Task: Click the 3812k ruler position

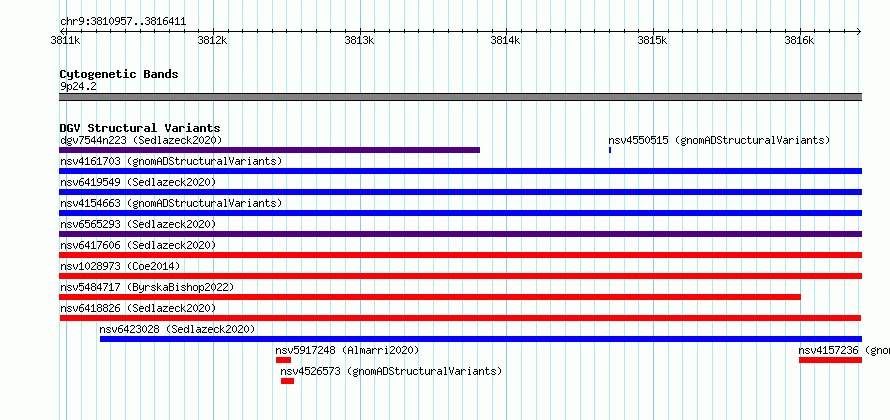Action: [x=212, y=41]
